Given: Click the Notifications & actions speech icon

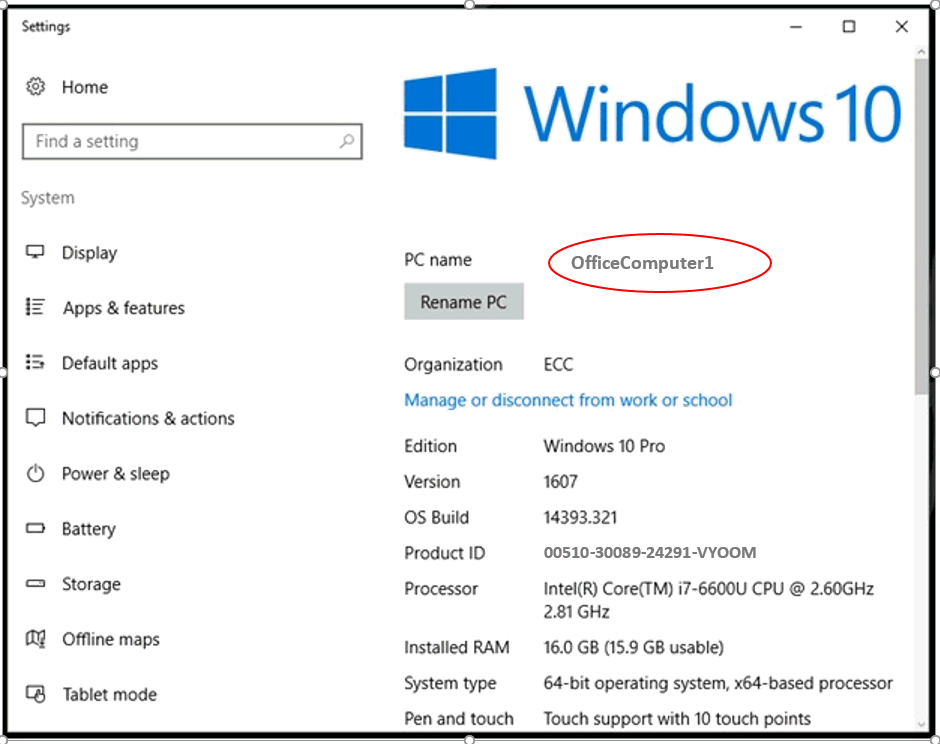Looking at the screenshot, I should 36,418.
